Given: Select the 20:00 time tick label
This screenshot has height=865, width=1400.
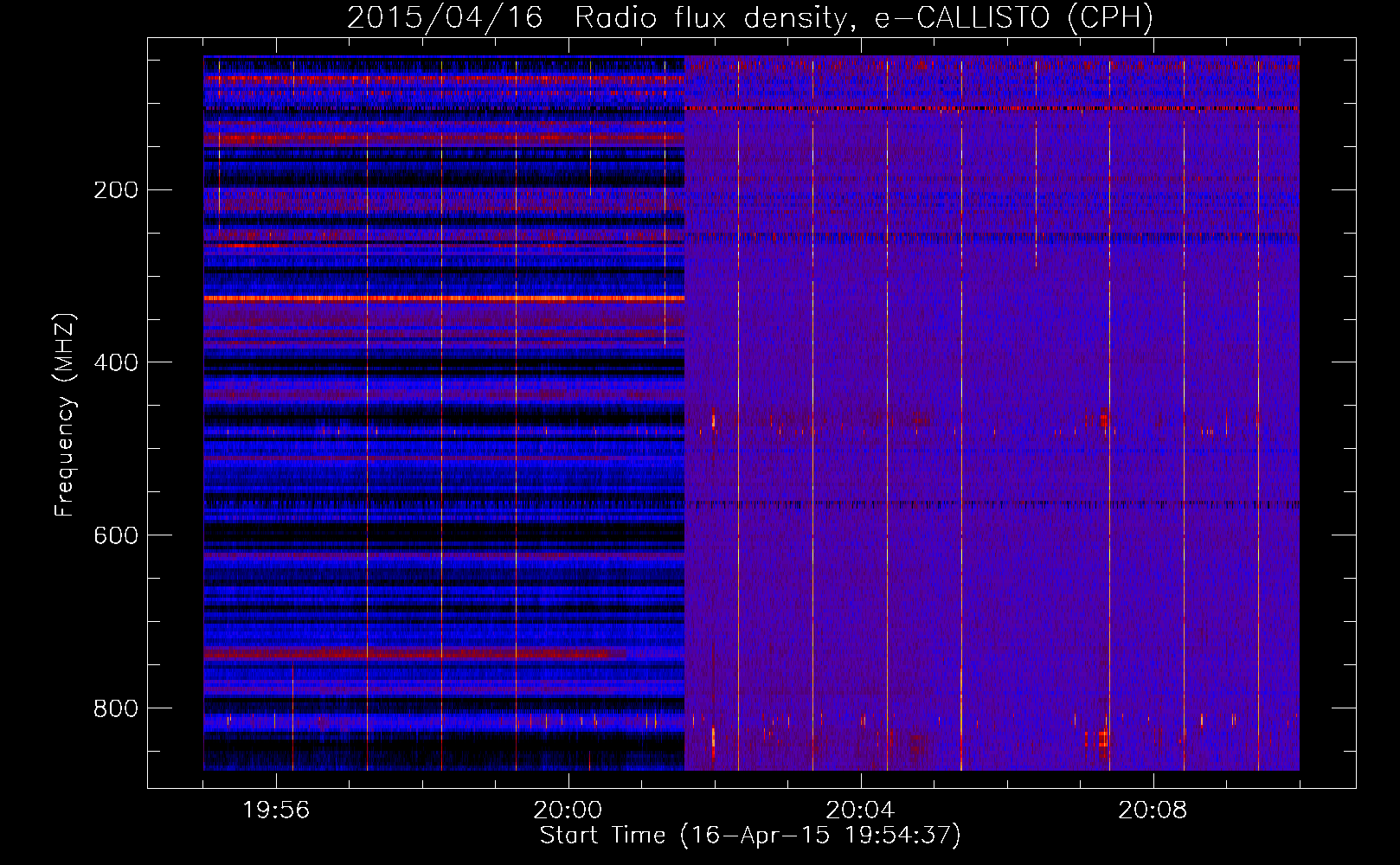Looking at the screenshot, I should [x=568, y=811].
